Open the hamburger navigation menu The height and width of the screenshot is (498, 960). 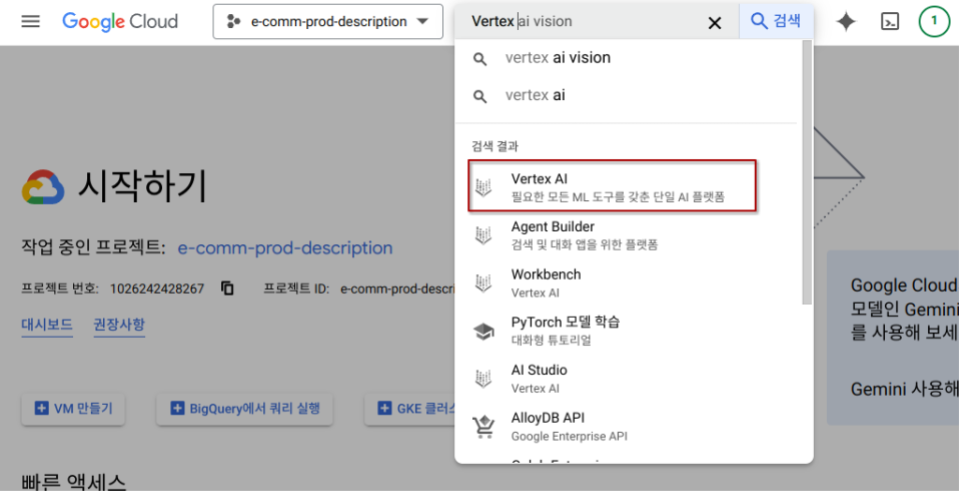tap(30, 21)
